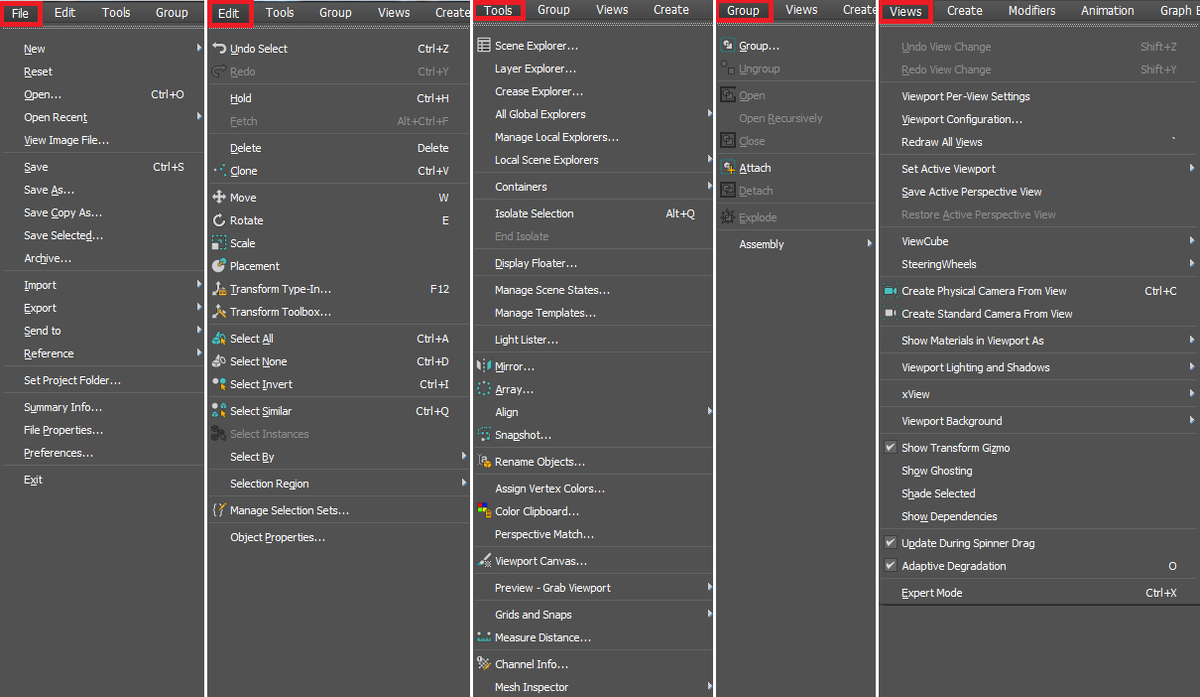Expand the ViewCube submenu
1200x697 pixels.
coord(1192,241)
